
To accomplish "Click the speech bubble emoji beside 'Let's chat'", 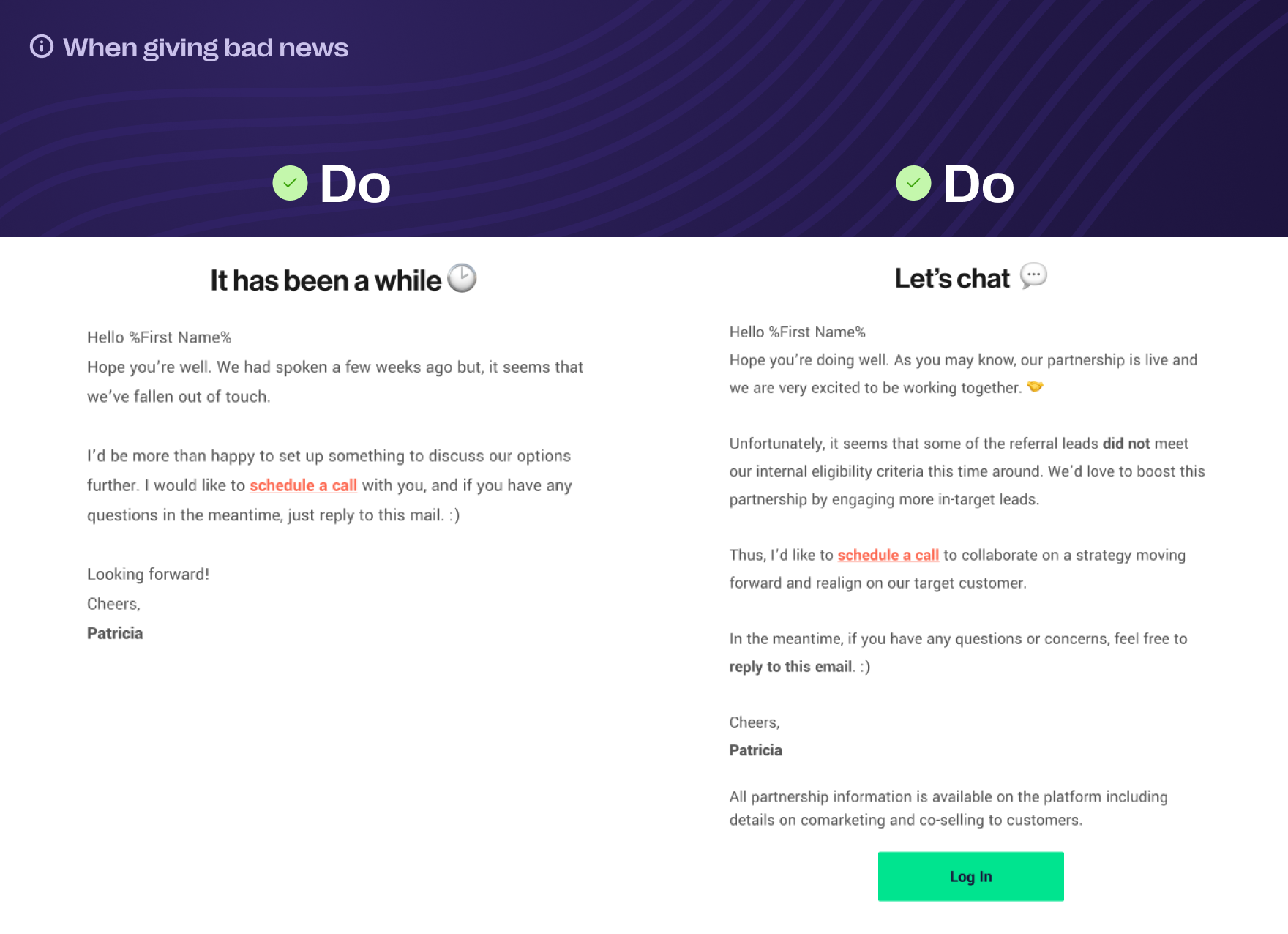I will (1033, 276).
